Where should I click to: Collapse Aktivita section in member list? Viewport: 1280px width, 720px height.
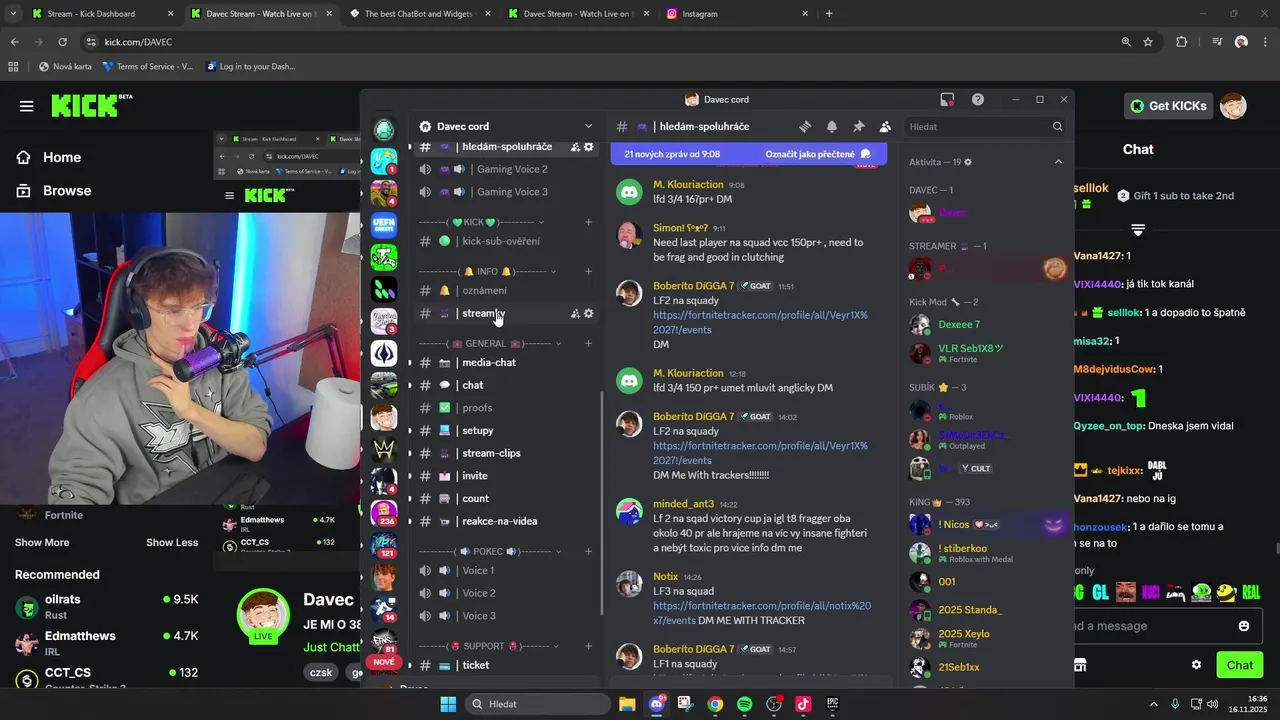coord(1058,162)
